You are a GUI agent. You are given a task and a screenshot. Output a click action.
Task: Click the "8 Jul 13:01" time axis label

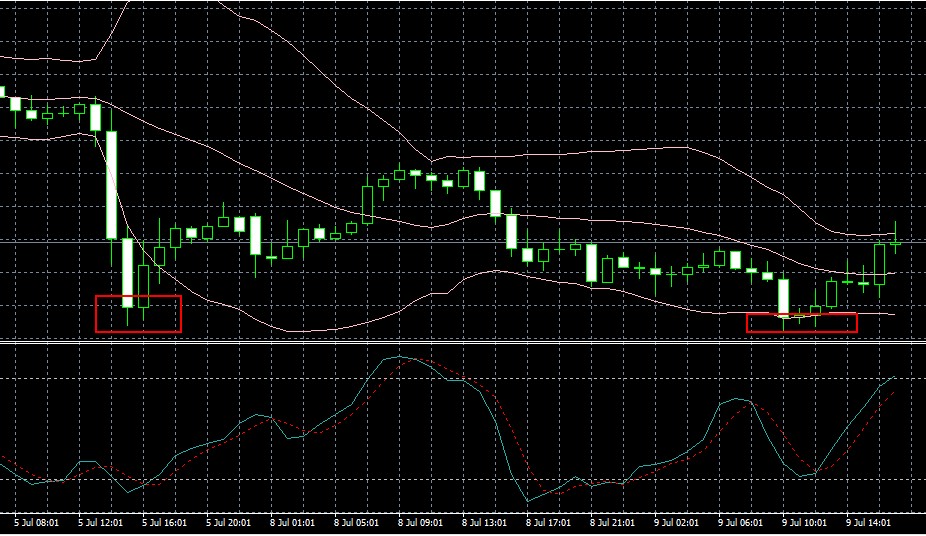click(484, 522)
